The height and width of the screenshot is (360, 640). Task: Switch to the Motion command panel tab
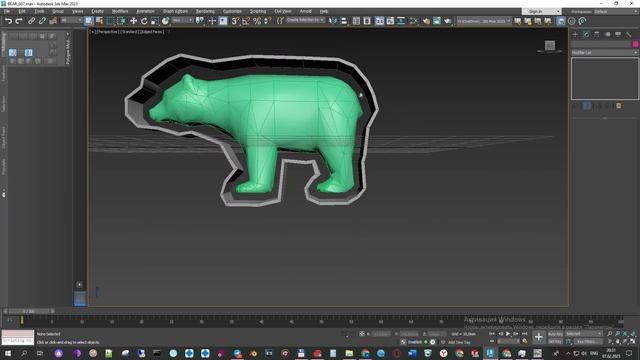(x=607, y=34)
